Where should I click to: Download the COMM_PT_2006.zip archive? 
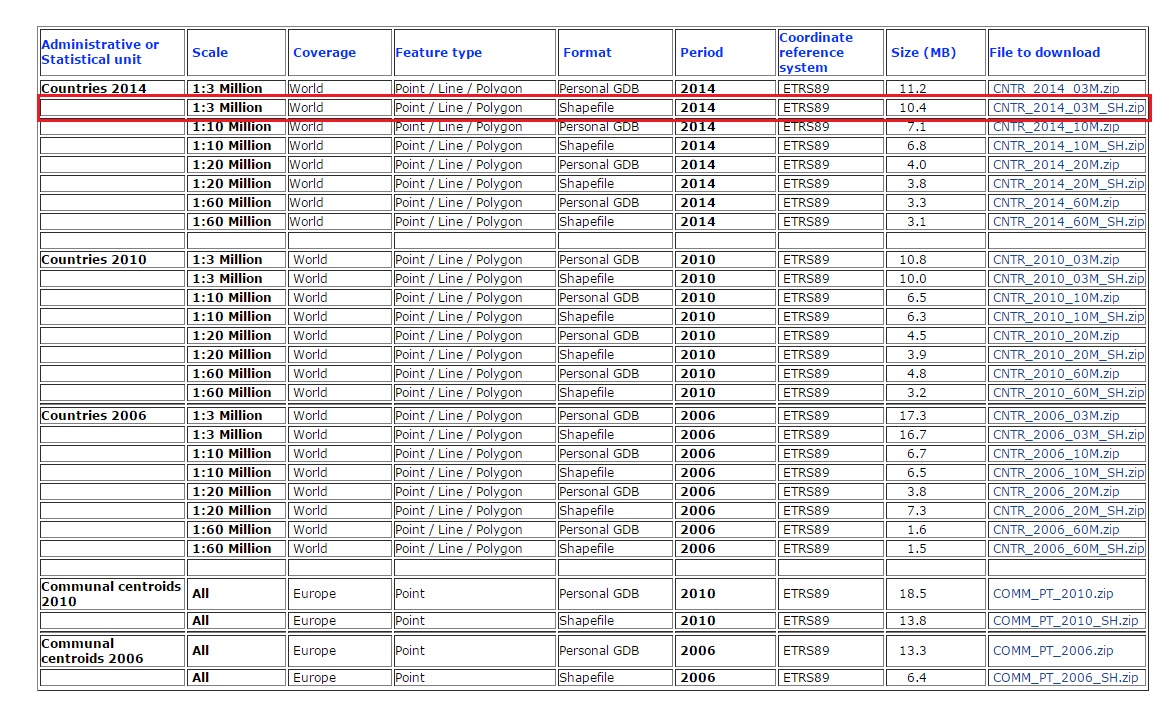[x=1044, y=650]
